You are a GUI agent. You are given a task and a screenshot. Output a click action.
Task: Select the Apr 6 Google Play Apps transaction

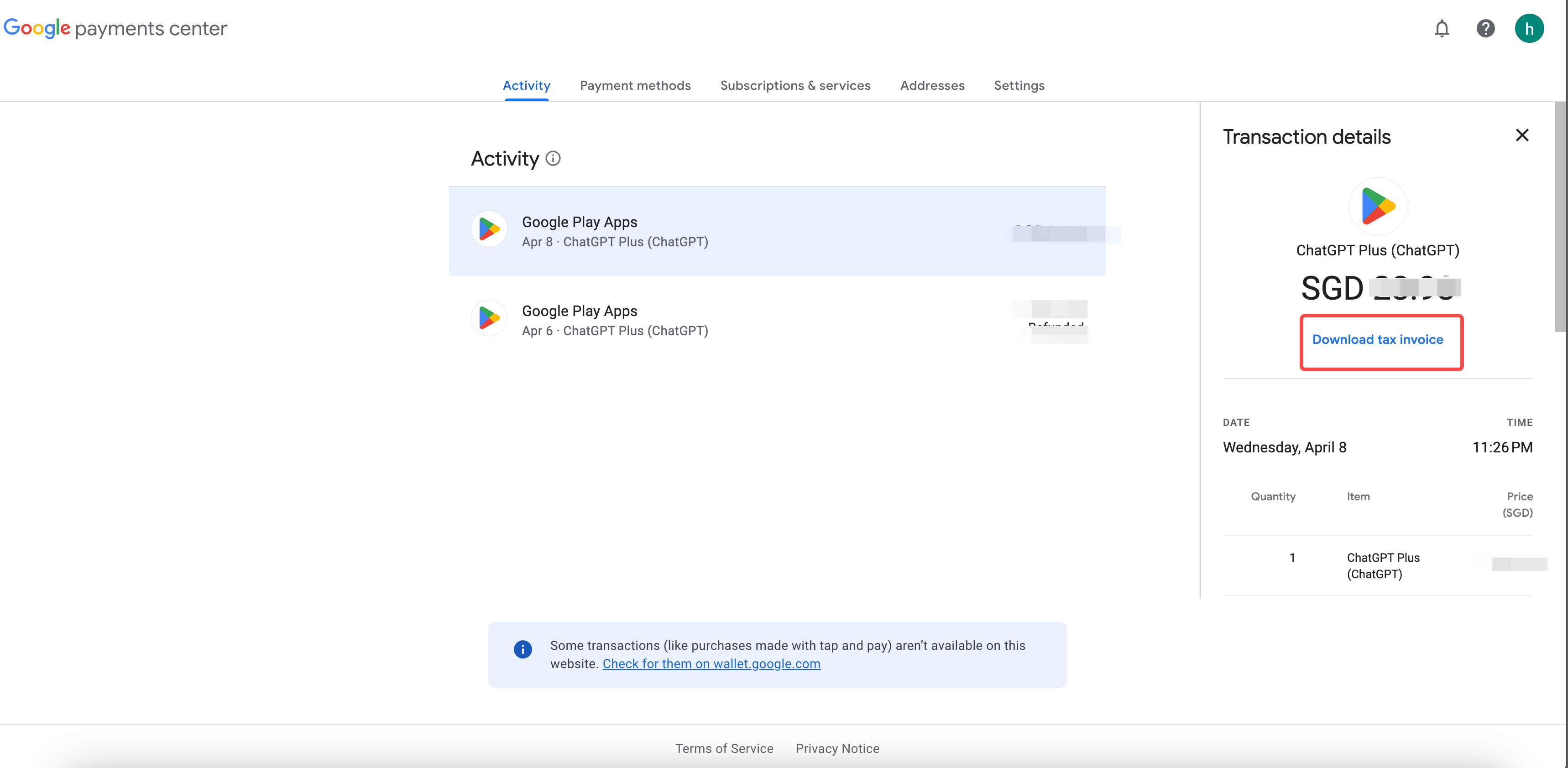tap(777, 320)
